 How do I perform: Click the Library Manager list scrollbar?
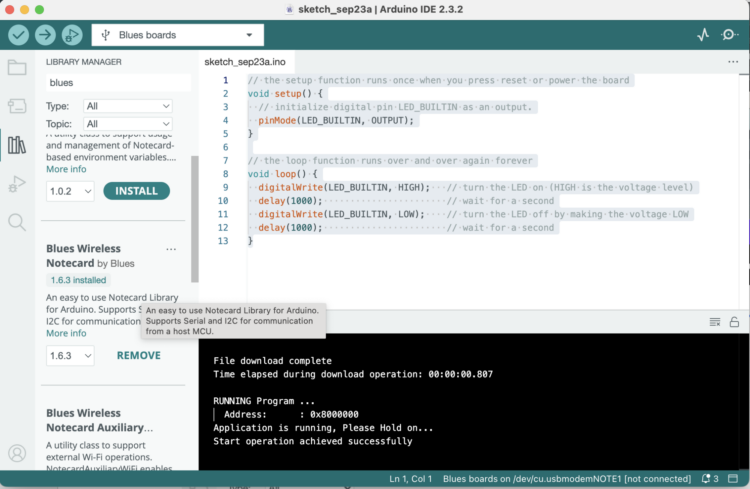tap(195, 219)
